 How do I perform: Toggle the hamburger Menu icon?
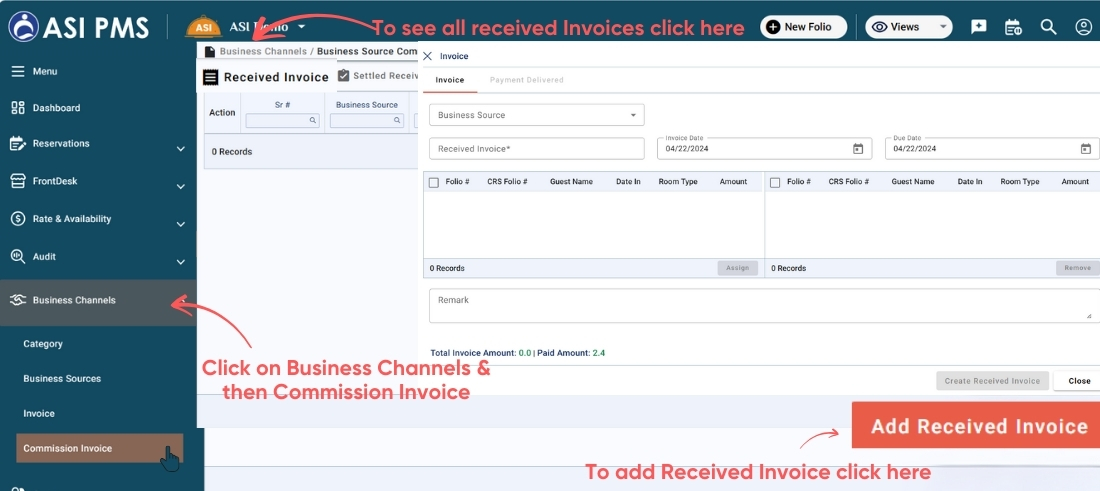point(18,72)
